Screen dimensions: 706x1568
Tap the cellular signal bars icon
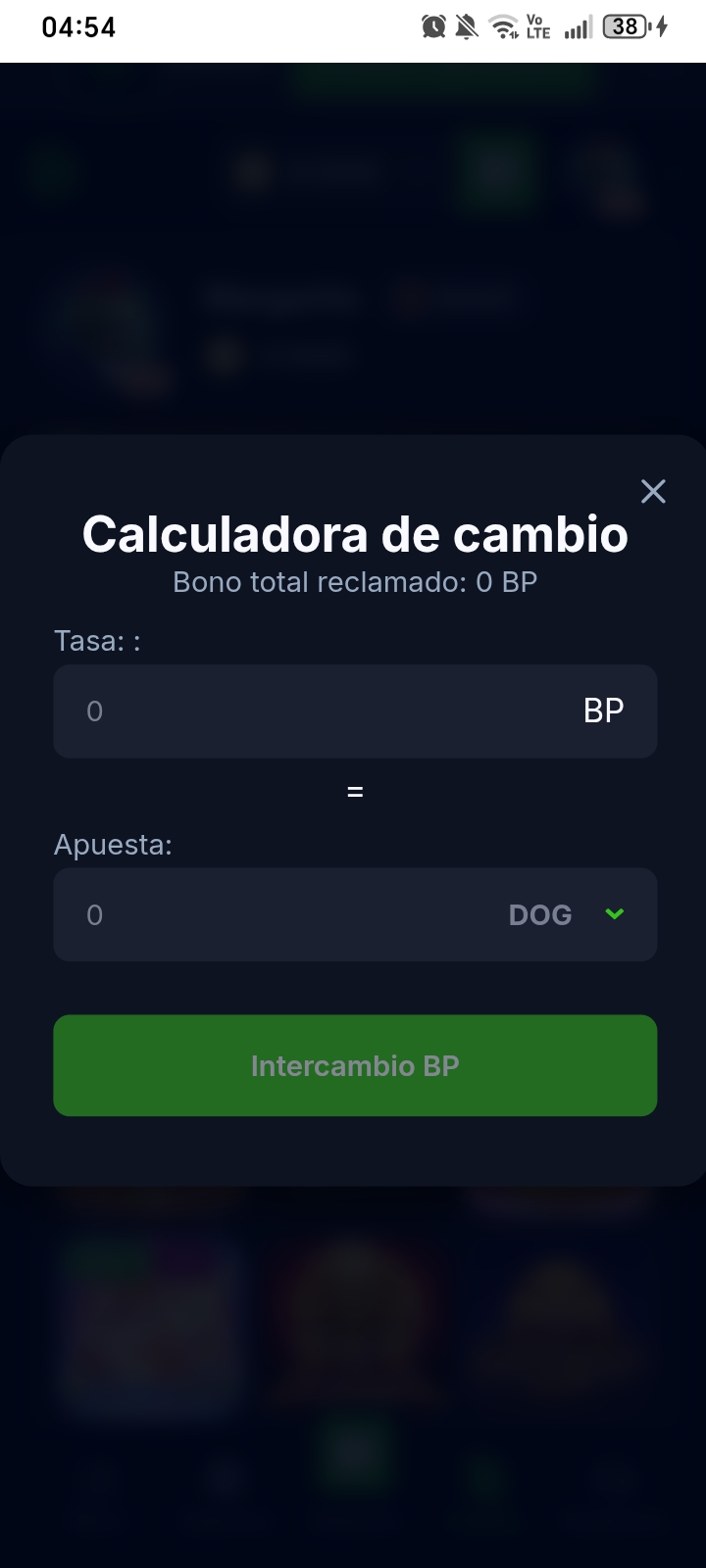pyautogui.click(x=579, y=26)
